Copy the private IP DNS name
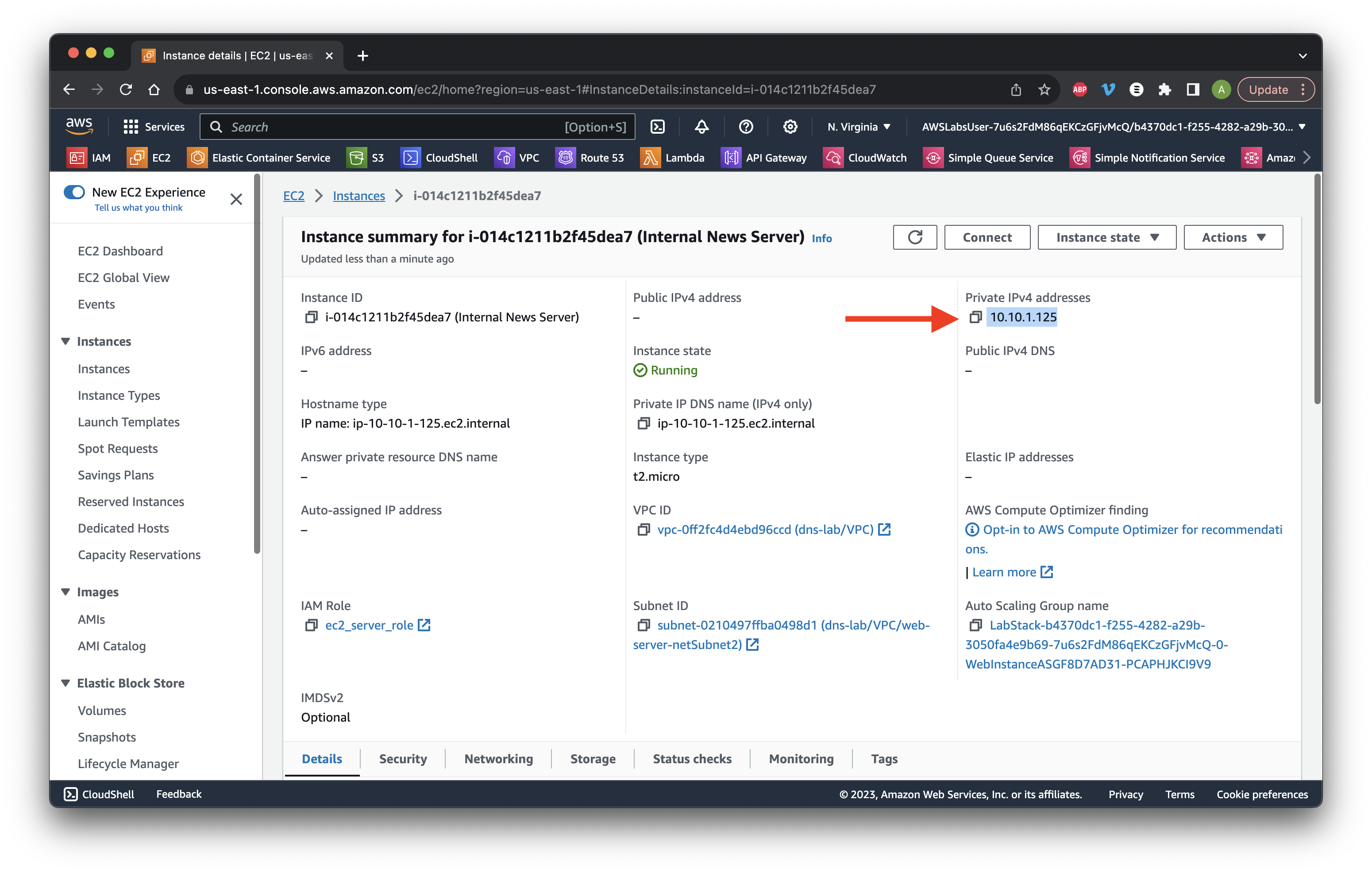Screen dimensions: 1372x873 pos(643,423)
